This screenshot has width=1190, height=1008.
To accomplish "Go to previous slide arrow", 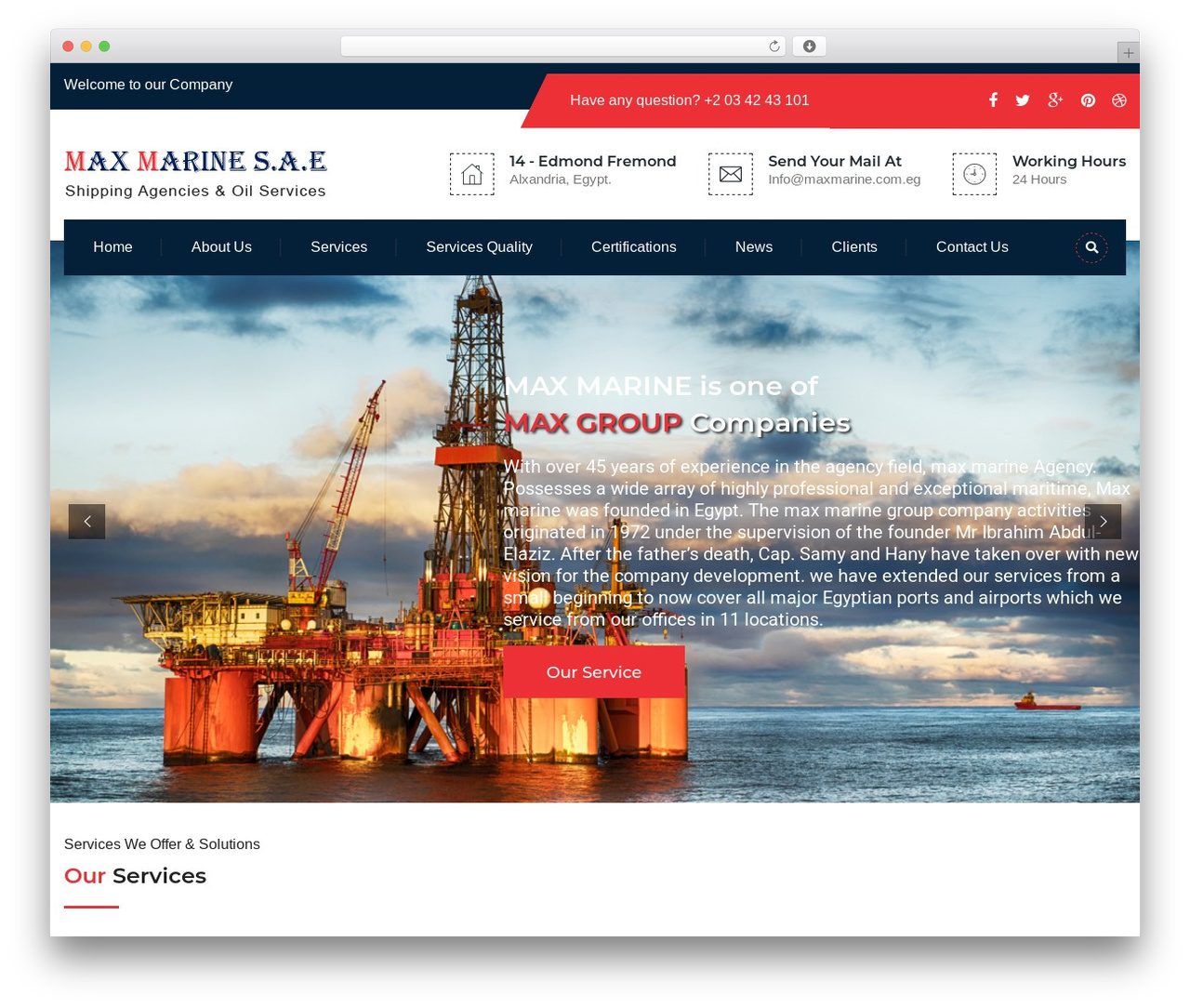I will (86, 522).
